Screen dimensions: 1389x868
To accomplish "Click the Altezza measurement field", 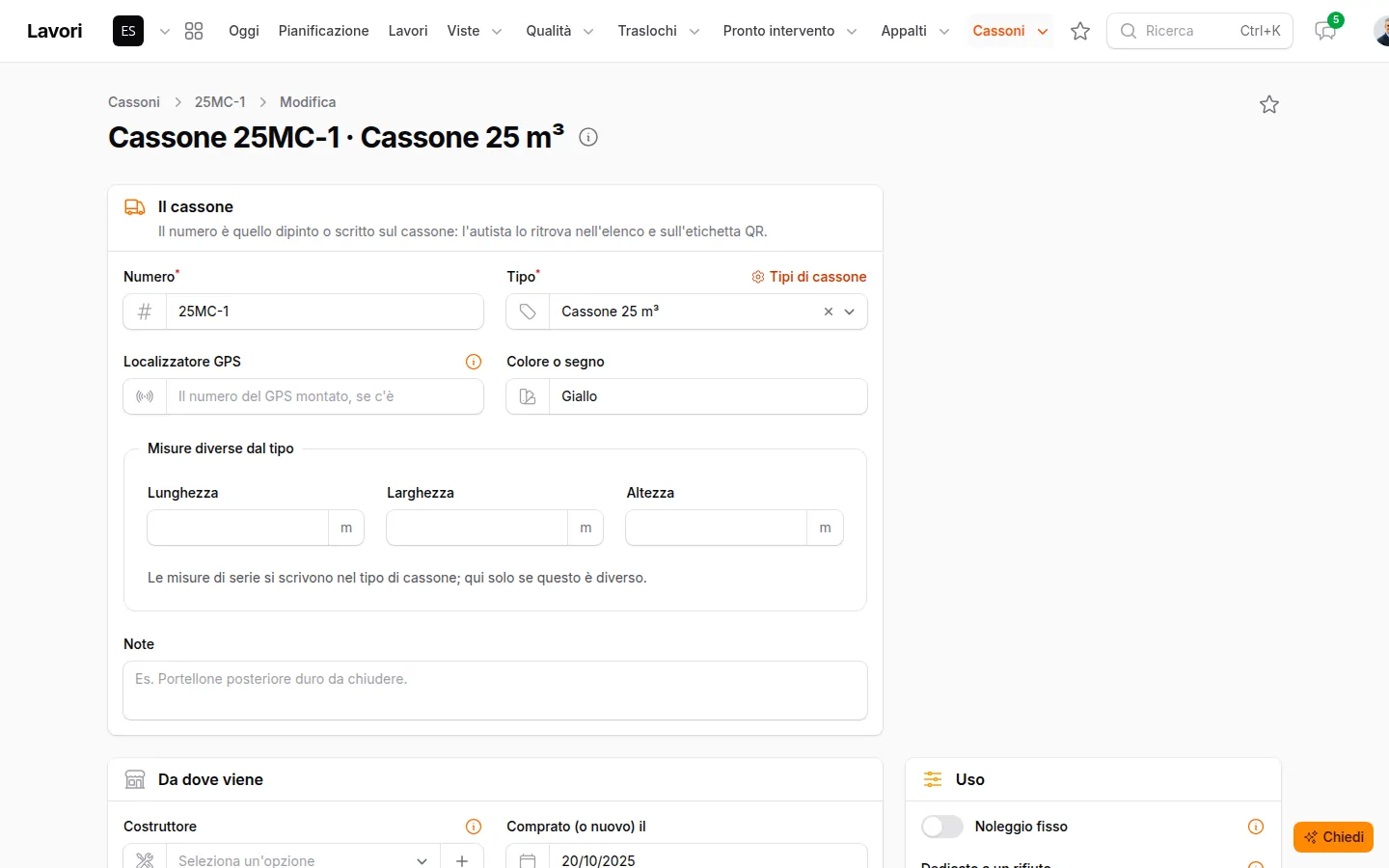I will pyautogui.click(x=717, y=528).
